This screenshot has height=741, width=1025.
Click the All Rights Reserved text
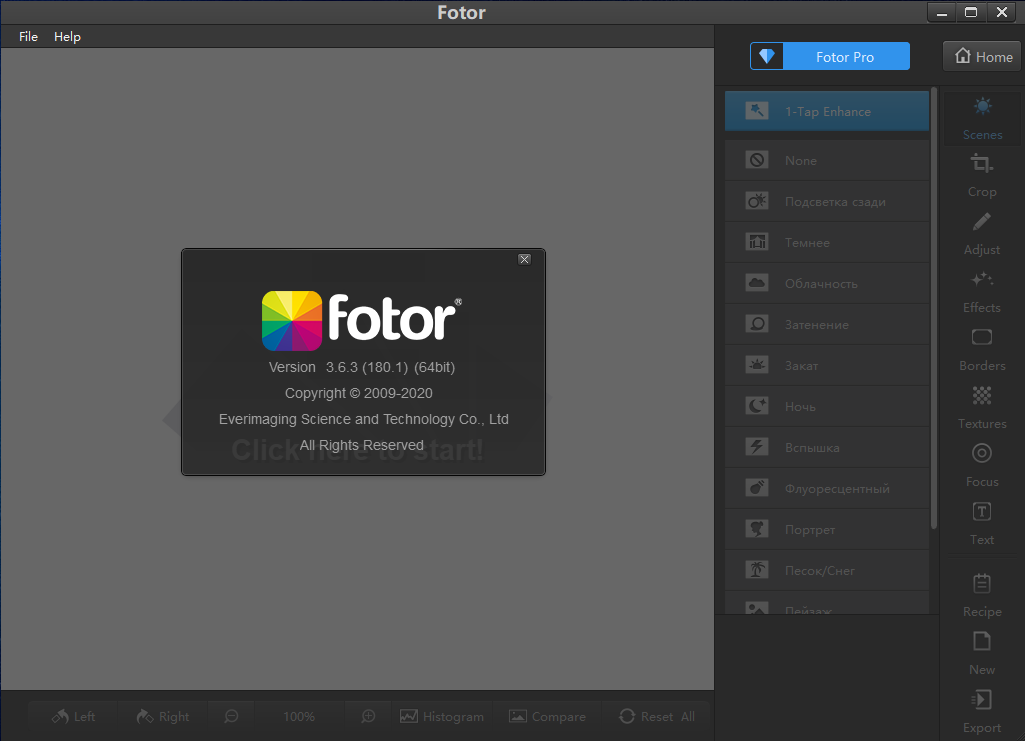[361, 445]
